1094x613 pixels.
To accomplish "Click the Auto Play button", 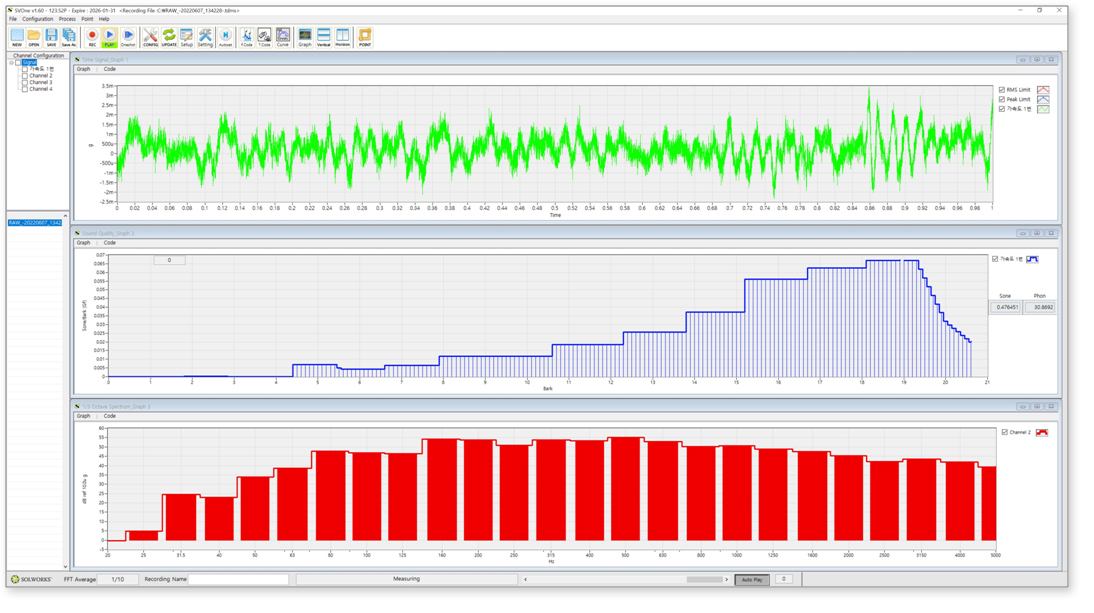I will click(x=752, y=579).
